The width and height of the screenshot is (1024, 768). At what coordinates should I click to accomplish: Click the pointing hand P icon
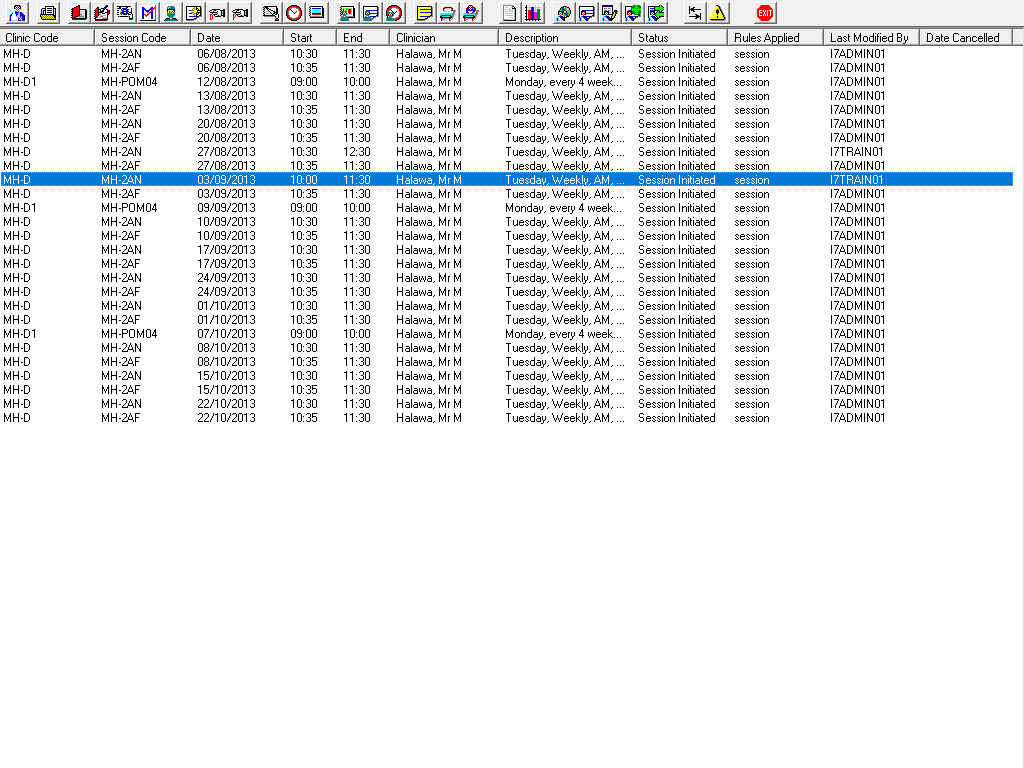point(240,12)
